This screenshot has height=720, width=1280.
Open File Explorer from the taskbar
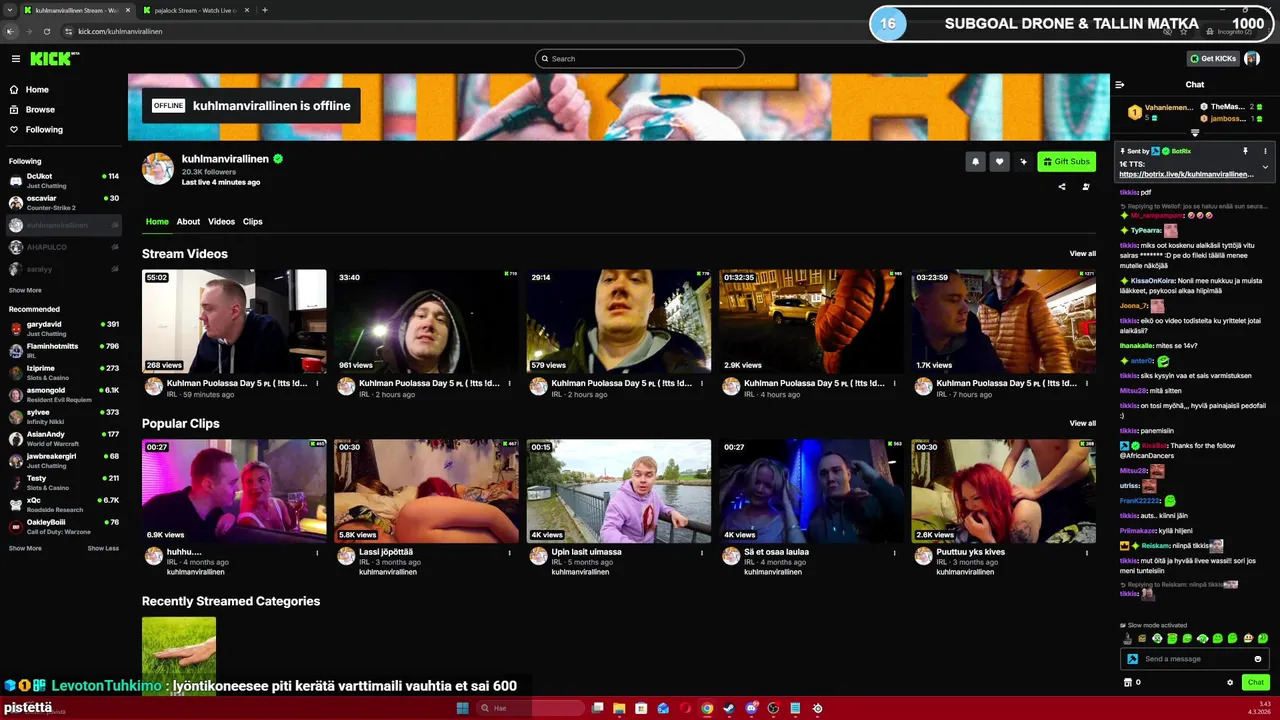[619, 708]
